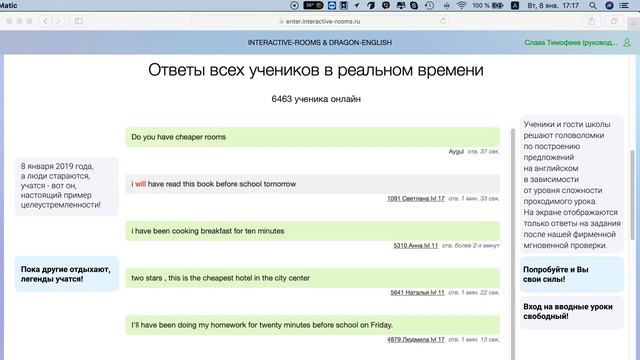Click timestamp 'отв. 1 мин. 33 сек.'

(x=474, y=198)
